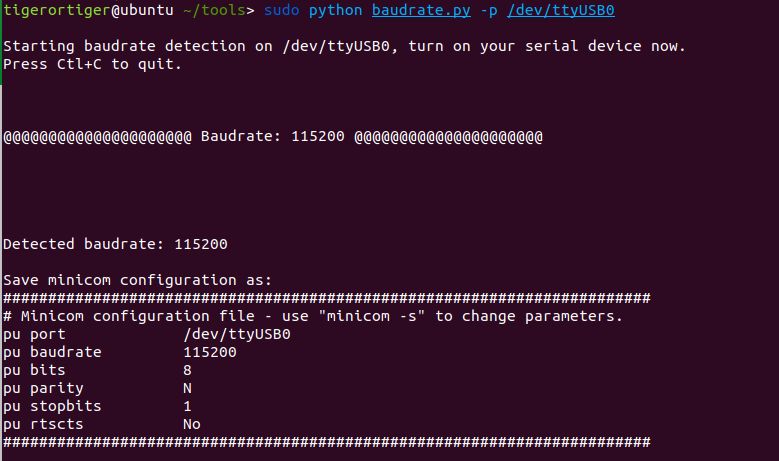Click the 'minicom -s' quoted text
Image resolution: width=779 pixels, height=461 pixels.
[376, 316]
